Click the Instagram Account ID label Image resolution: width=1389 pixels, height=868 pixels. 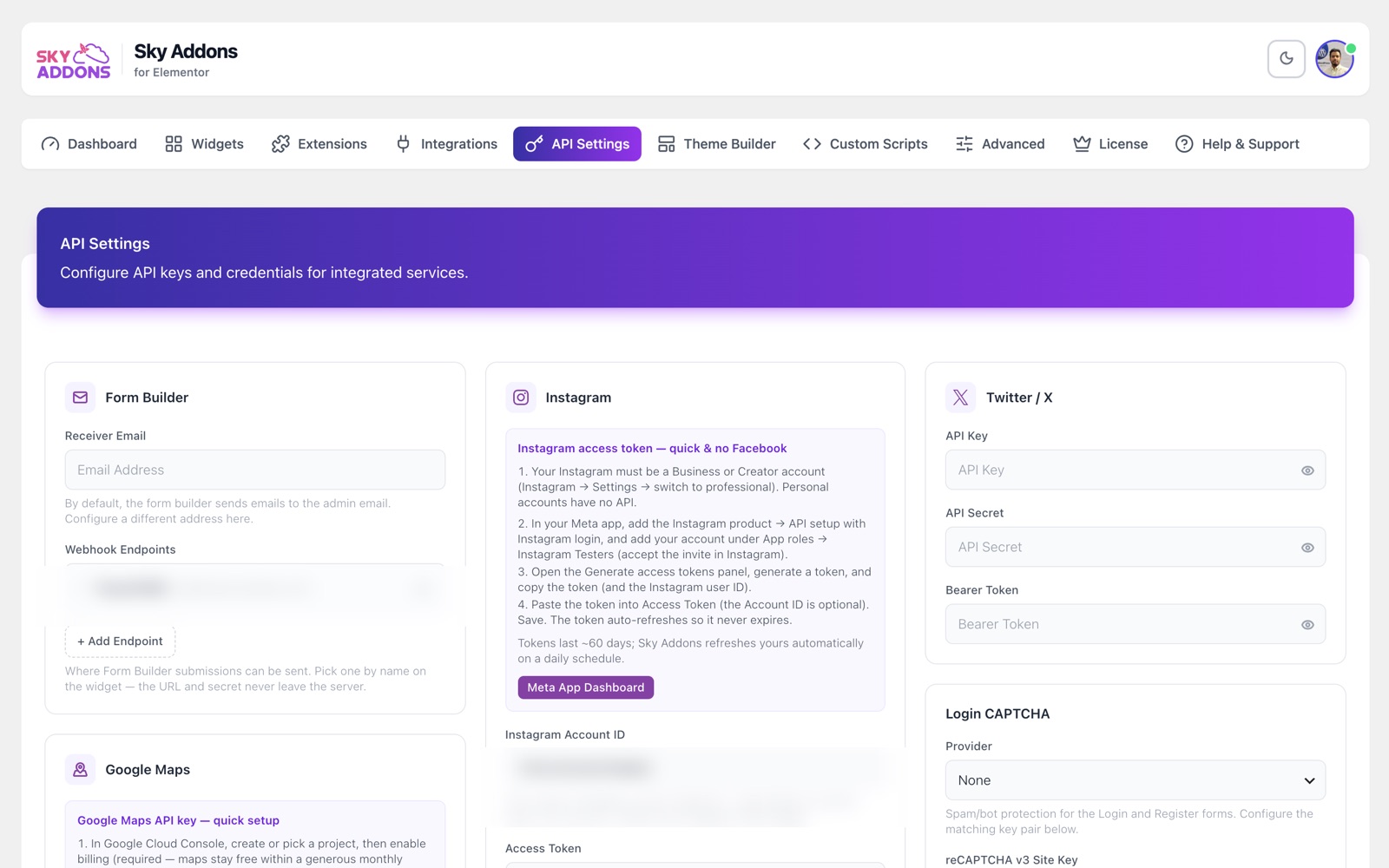pyautogui.click(x=565, y=734)
